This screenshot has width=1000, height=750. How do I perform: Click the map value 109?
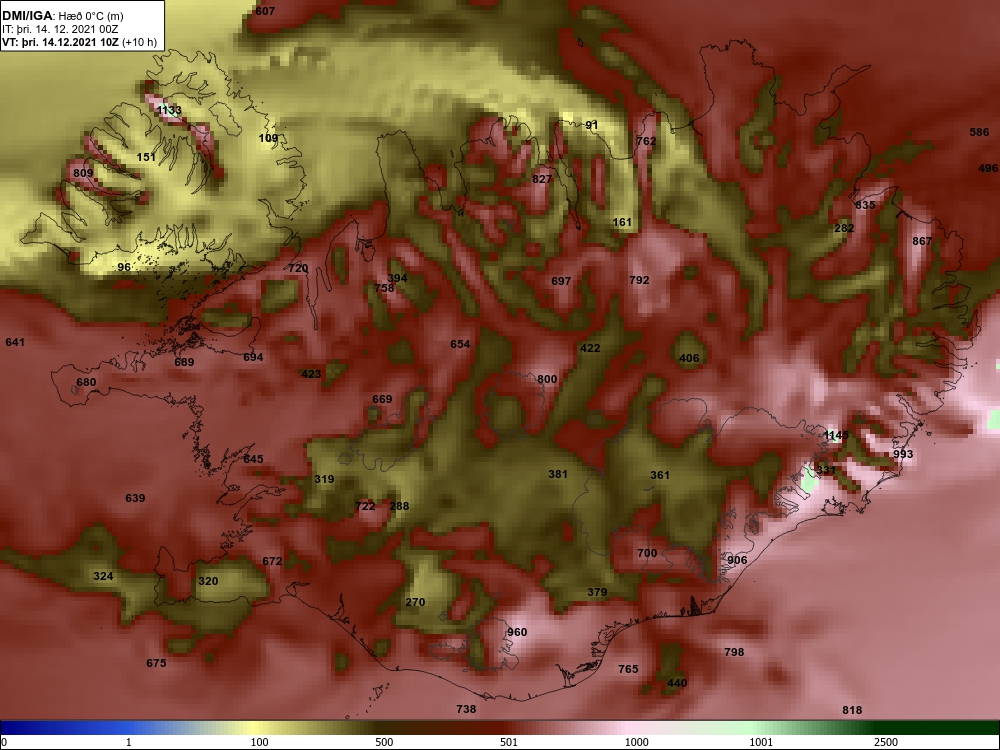tap(268, 138)
